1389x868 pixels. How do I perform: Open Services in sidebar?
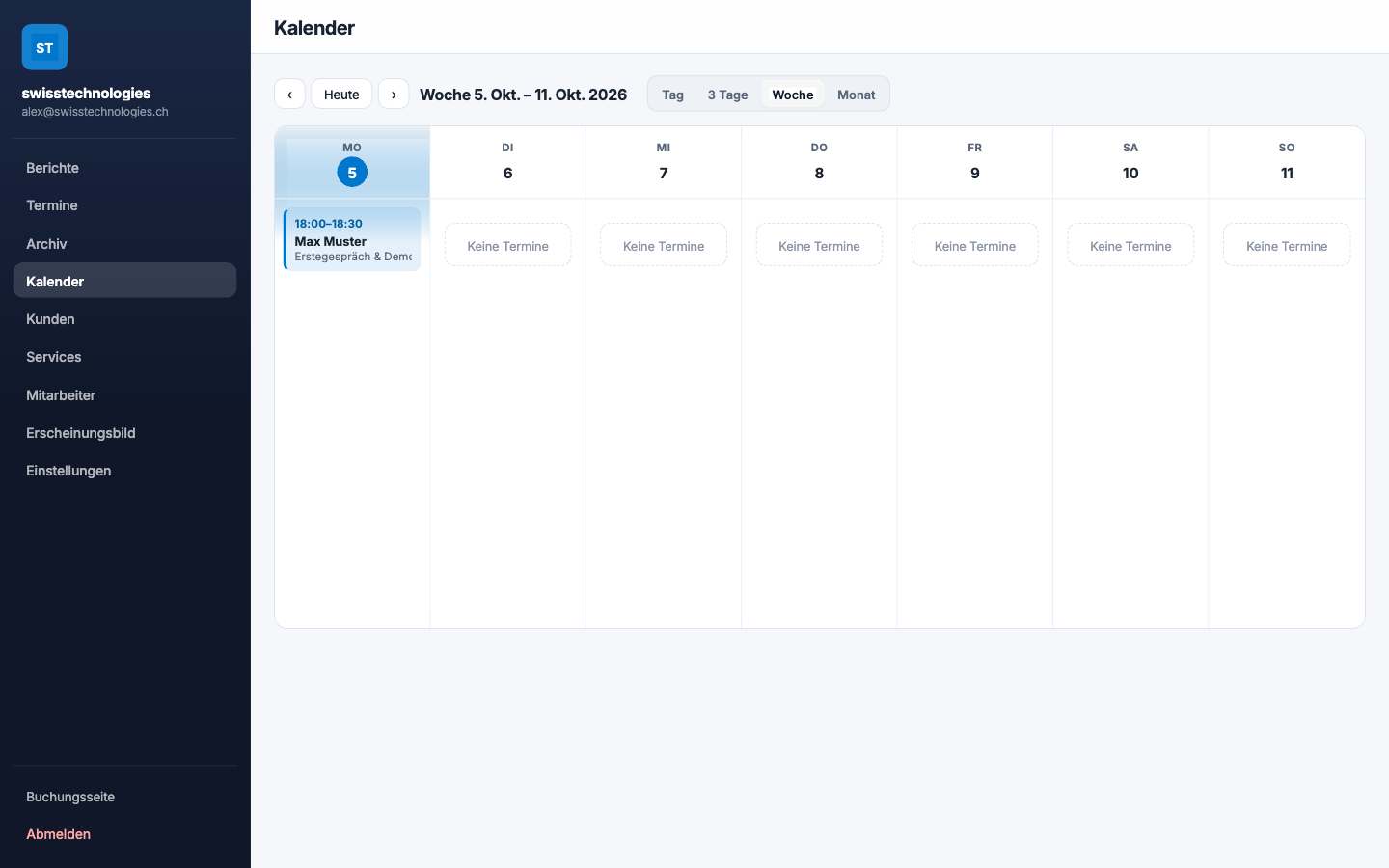point(124,357)
